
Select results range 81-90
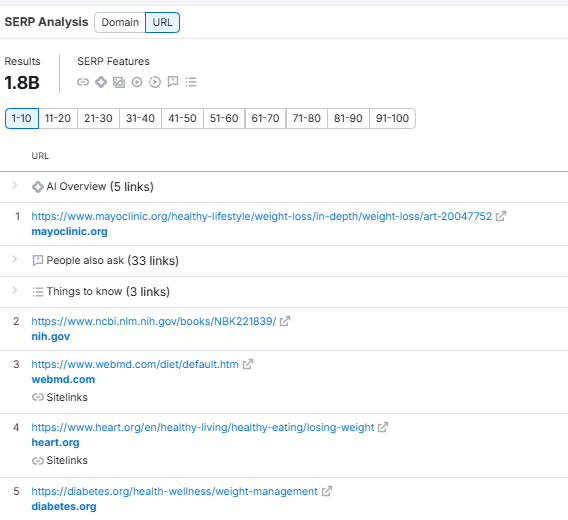(x=348, y=118)
